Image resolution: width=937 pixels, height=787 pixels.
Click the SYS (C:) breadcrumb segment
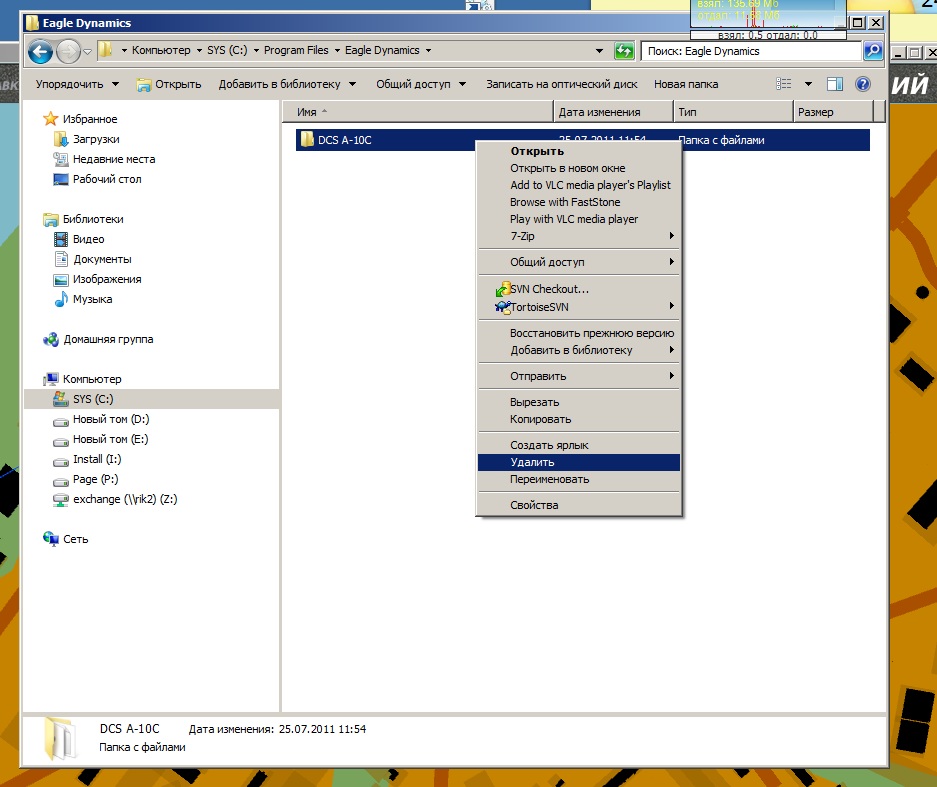(227, 50)
